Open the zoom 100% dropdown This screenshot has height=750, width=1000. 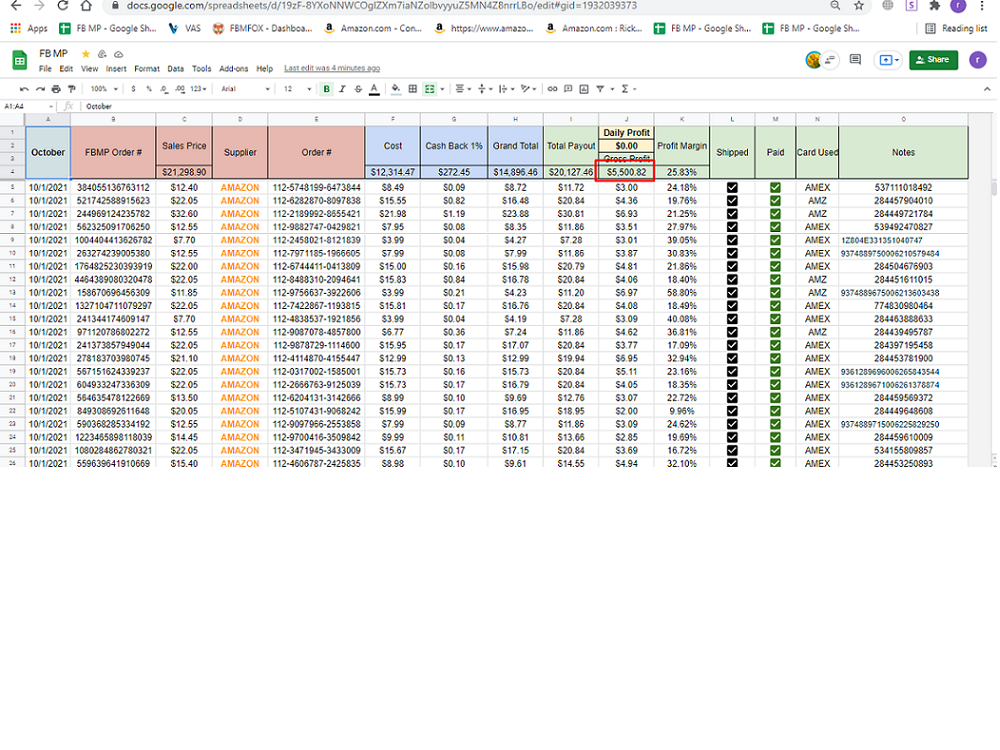click(104, 89)
